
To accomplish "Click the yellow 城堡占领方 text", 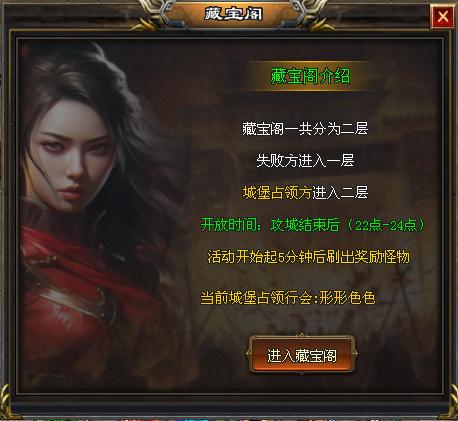I will coord(277,193).
